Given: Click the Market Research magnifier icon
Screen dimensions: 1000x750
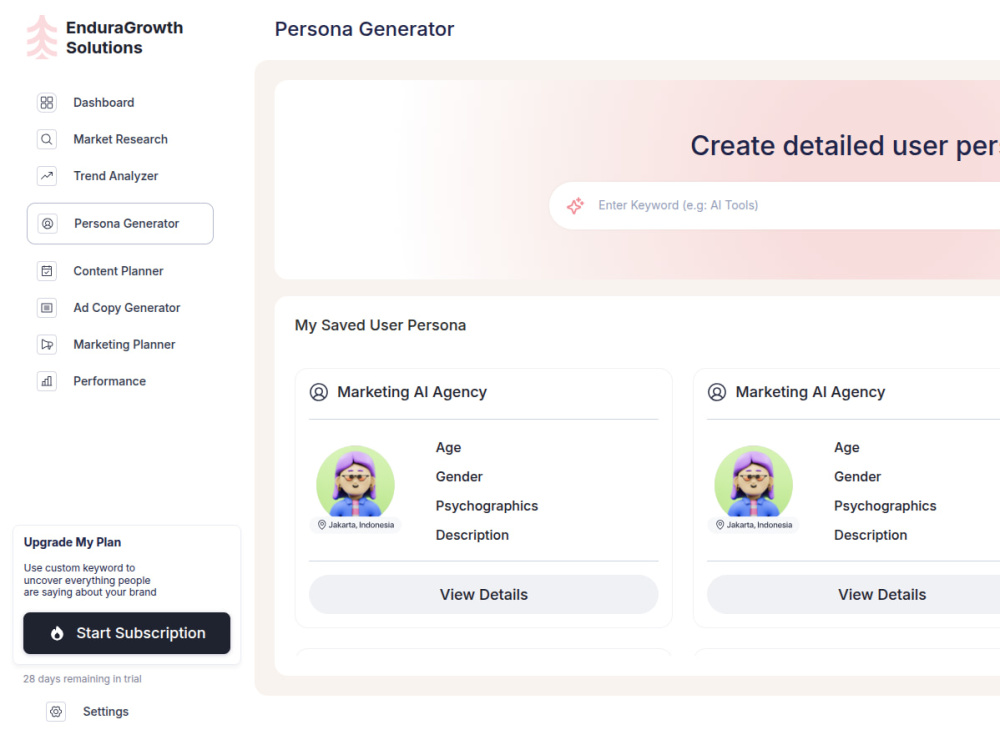Looking at the screenshot, I should point(47,139).
